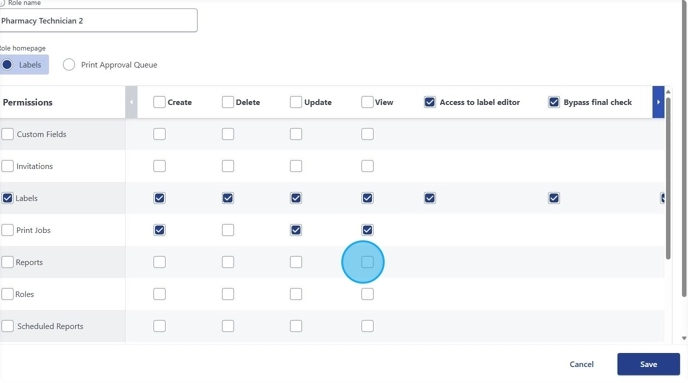The width and height of the screenshot is (688, 383).
Task: Enable View permission for Roles
Action: 367,294
